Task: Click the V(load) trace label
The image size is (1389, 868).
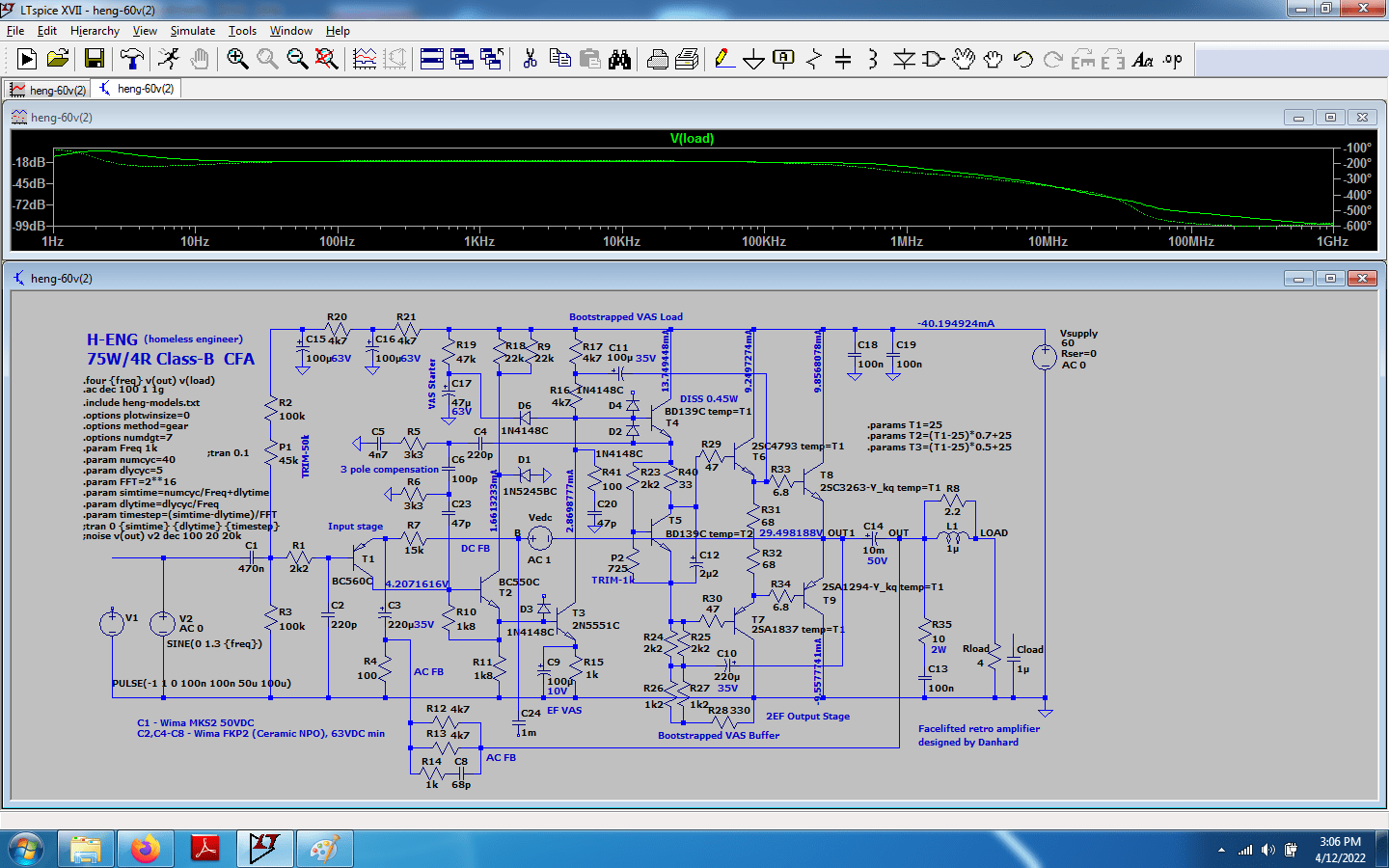Action: (x=692, y=139)
